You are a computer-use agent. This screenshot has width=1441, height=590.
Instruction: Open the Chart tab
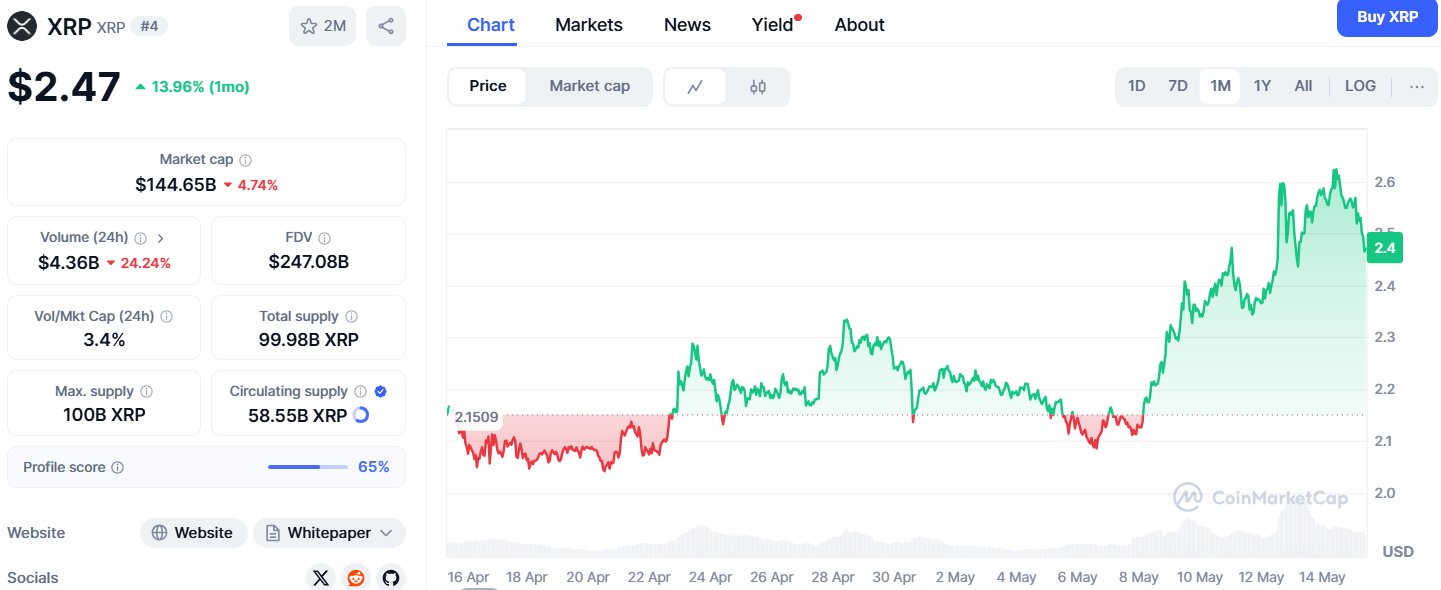(x=491, y=25)
